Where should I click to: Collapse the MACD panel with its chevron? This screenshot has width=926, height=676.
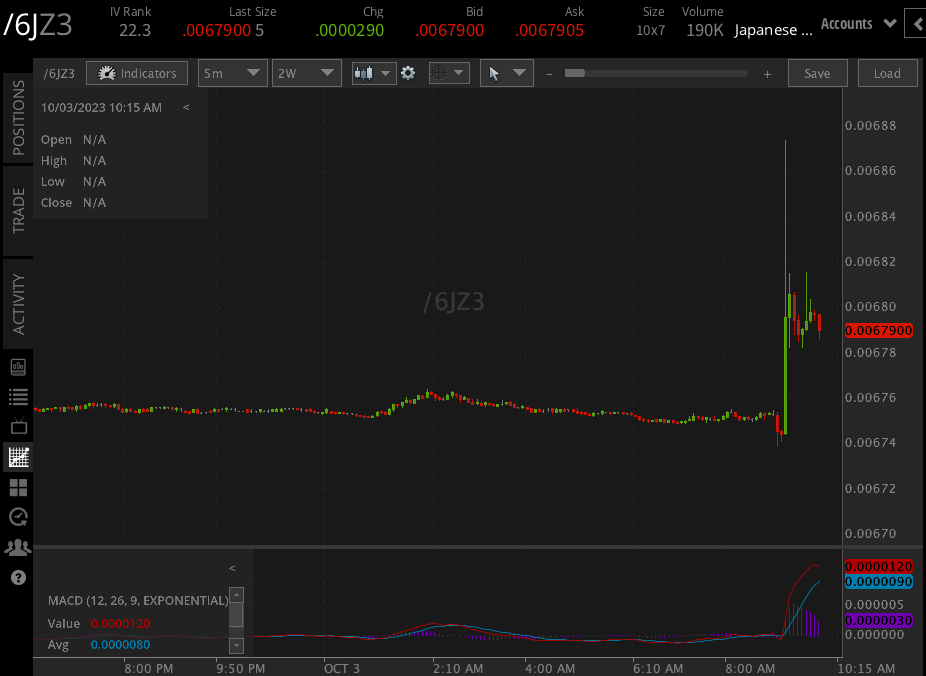pos(231,567)
